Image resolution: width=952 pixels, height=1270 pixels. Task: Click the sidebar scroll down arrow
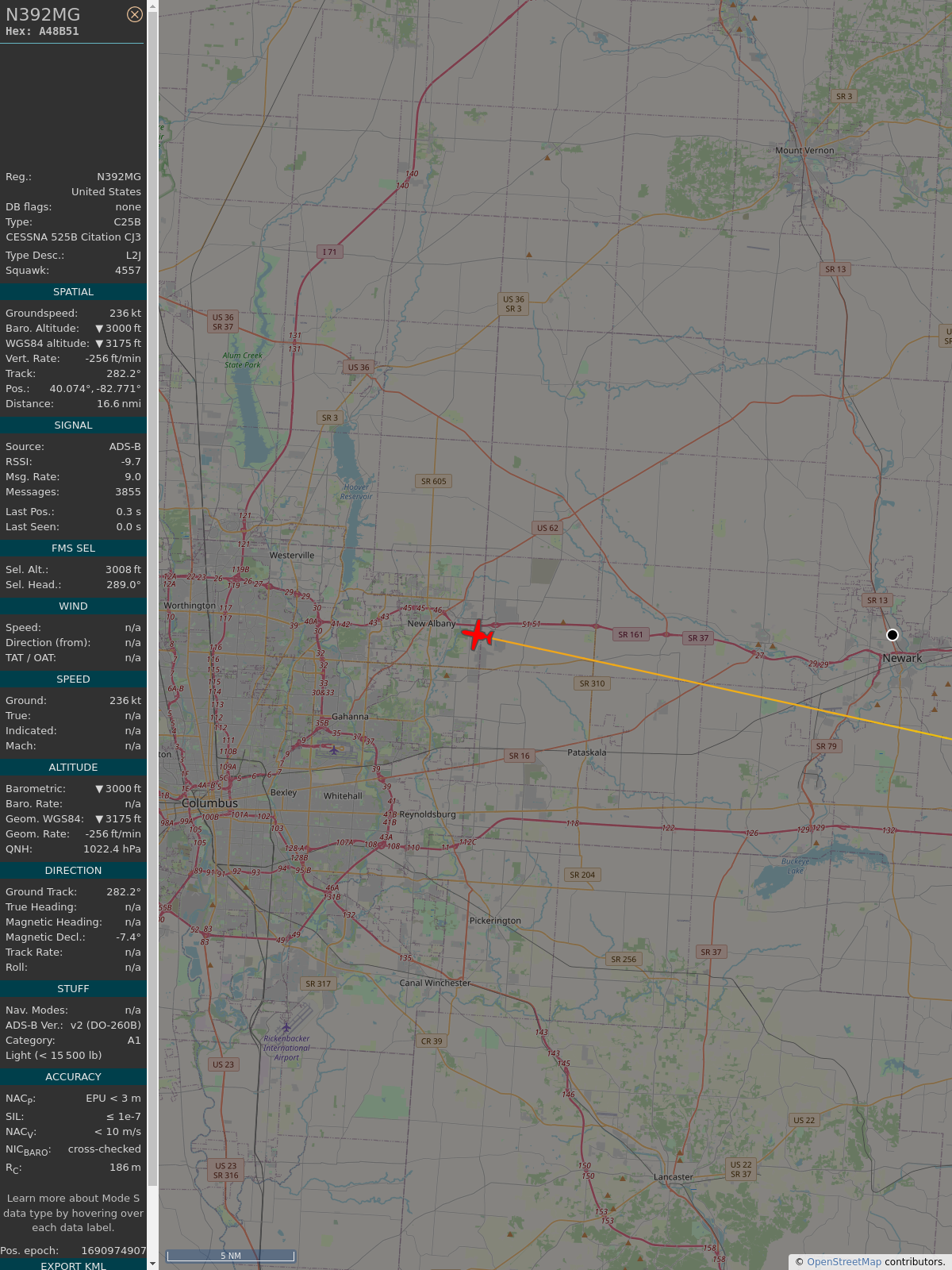(153, 1264)
